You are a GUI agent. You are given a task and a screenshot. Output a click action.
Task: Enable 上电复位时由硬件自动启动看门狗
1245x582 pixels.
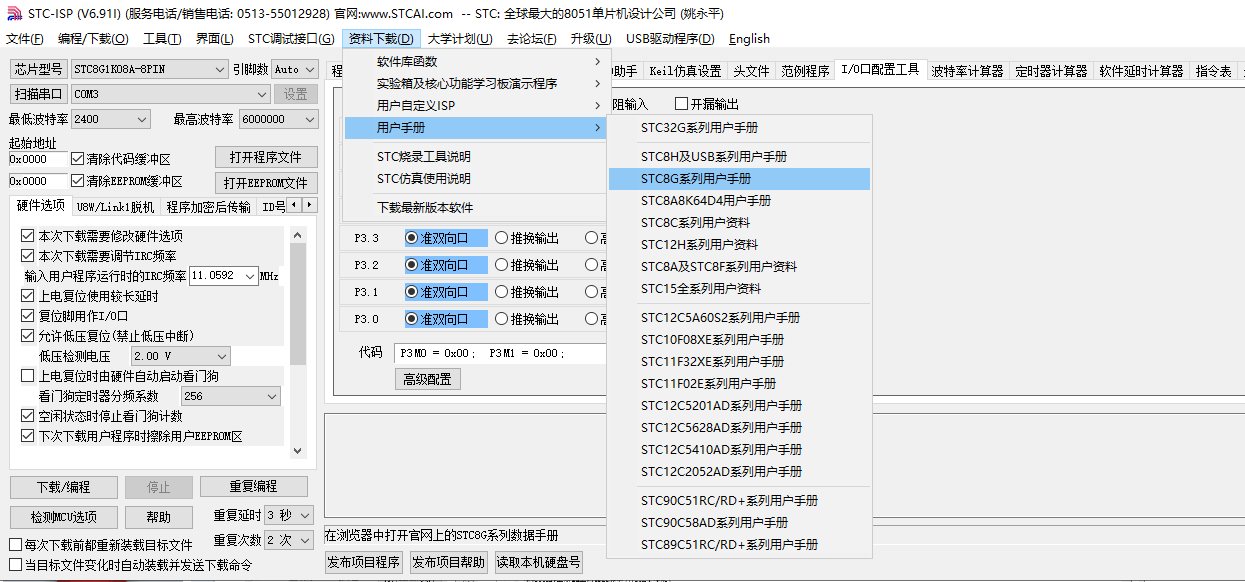tap(27, 377)
